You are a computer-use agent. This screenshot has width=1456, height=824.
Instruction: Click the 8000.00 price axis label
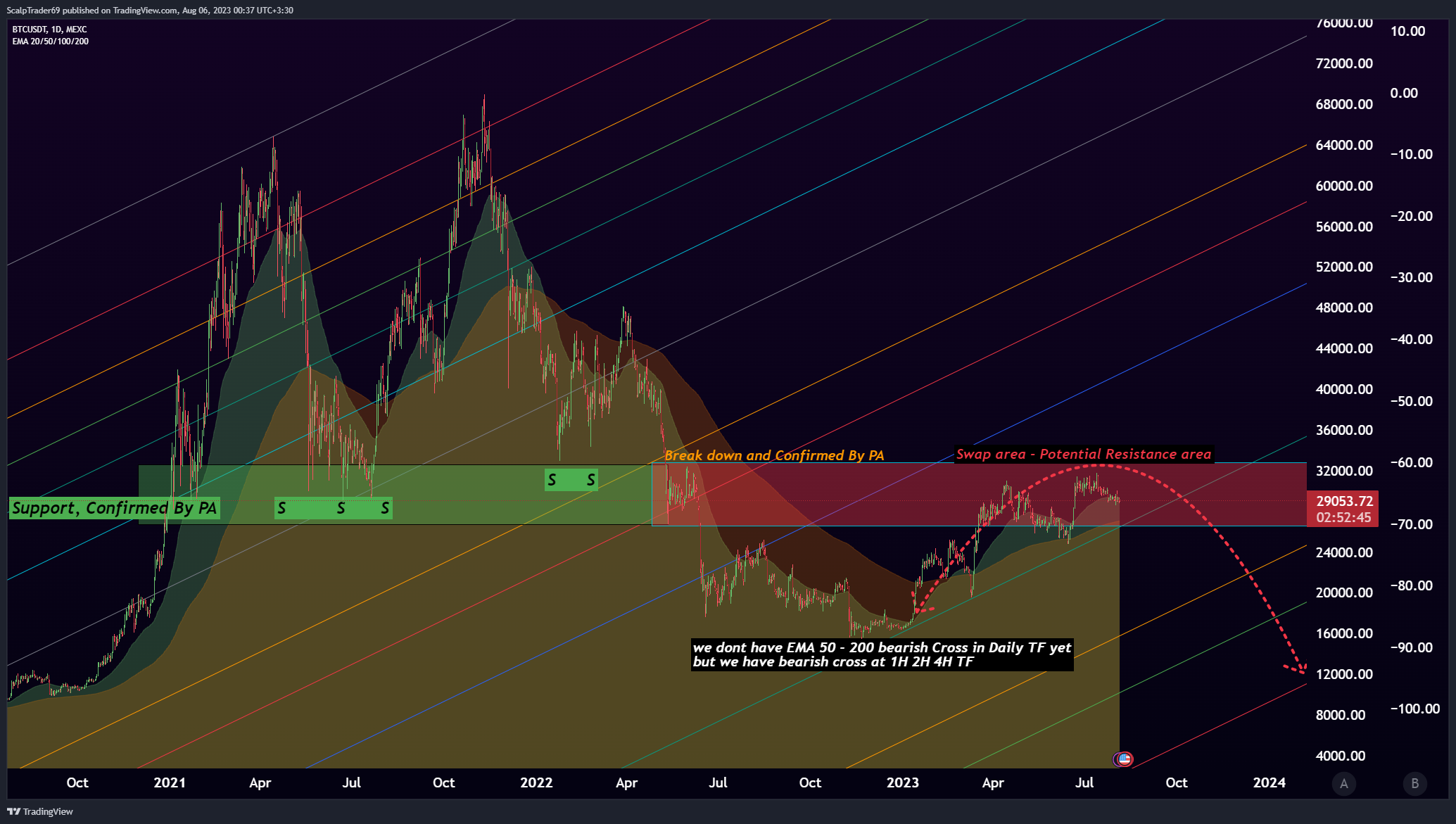tap(1341, 715)
